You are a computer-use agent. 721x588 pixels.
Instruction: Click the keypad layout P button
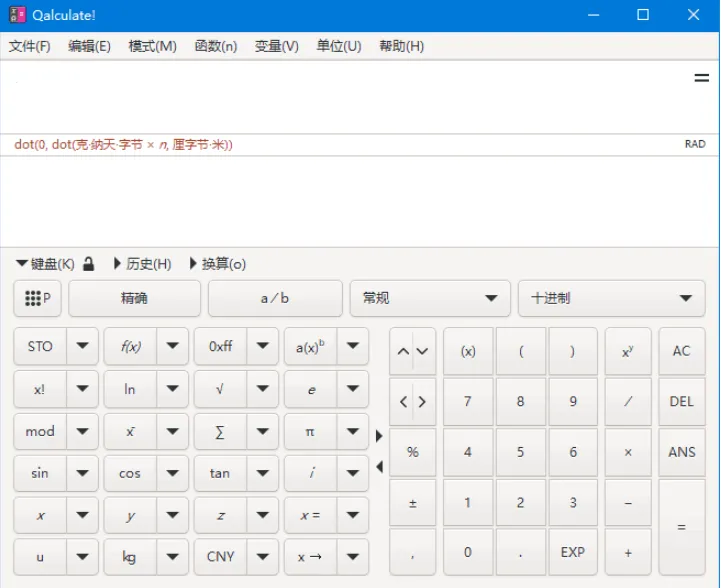pos(37,298)
